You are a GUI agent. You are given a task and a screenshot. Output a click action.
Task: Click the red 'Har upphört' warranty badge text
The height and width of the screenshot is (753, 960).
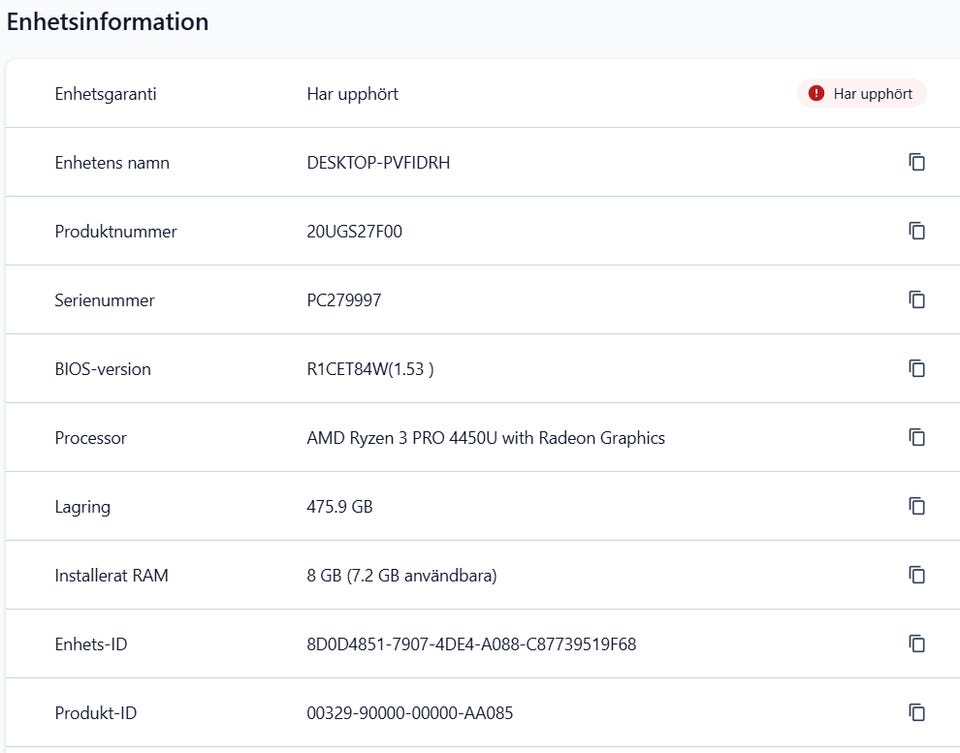(x=872, y=94)
